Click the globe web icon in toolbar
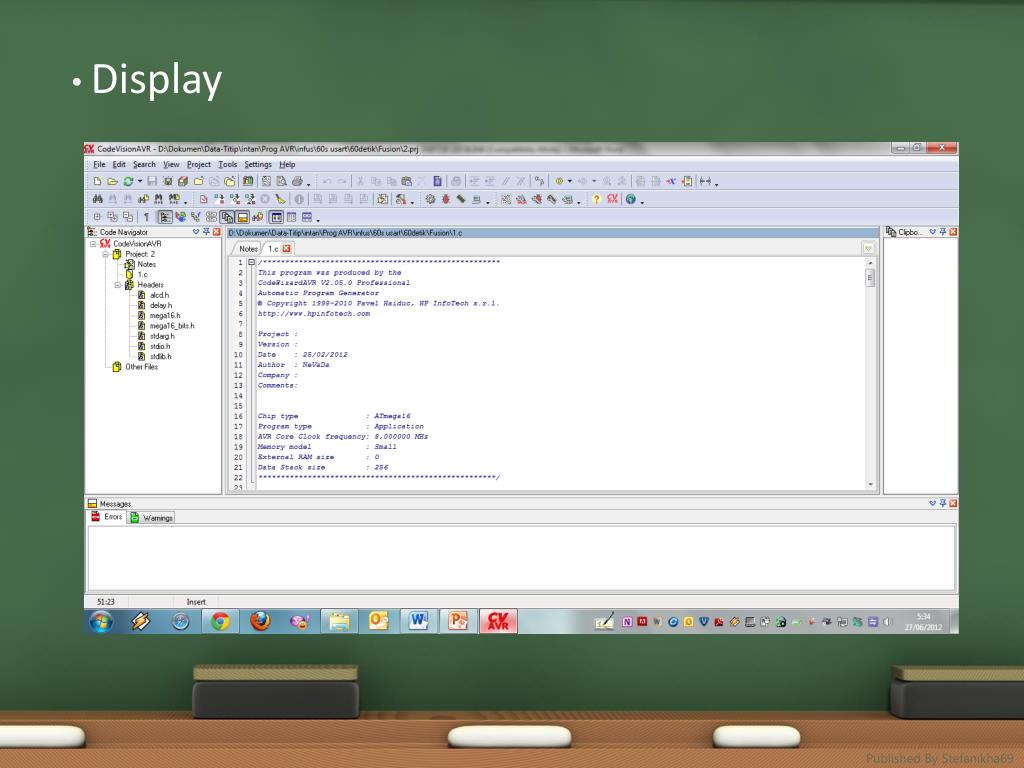 click(630, 199)
